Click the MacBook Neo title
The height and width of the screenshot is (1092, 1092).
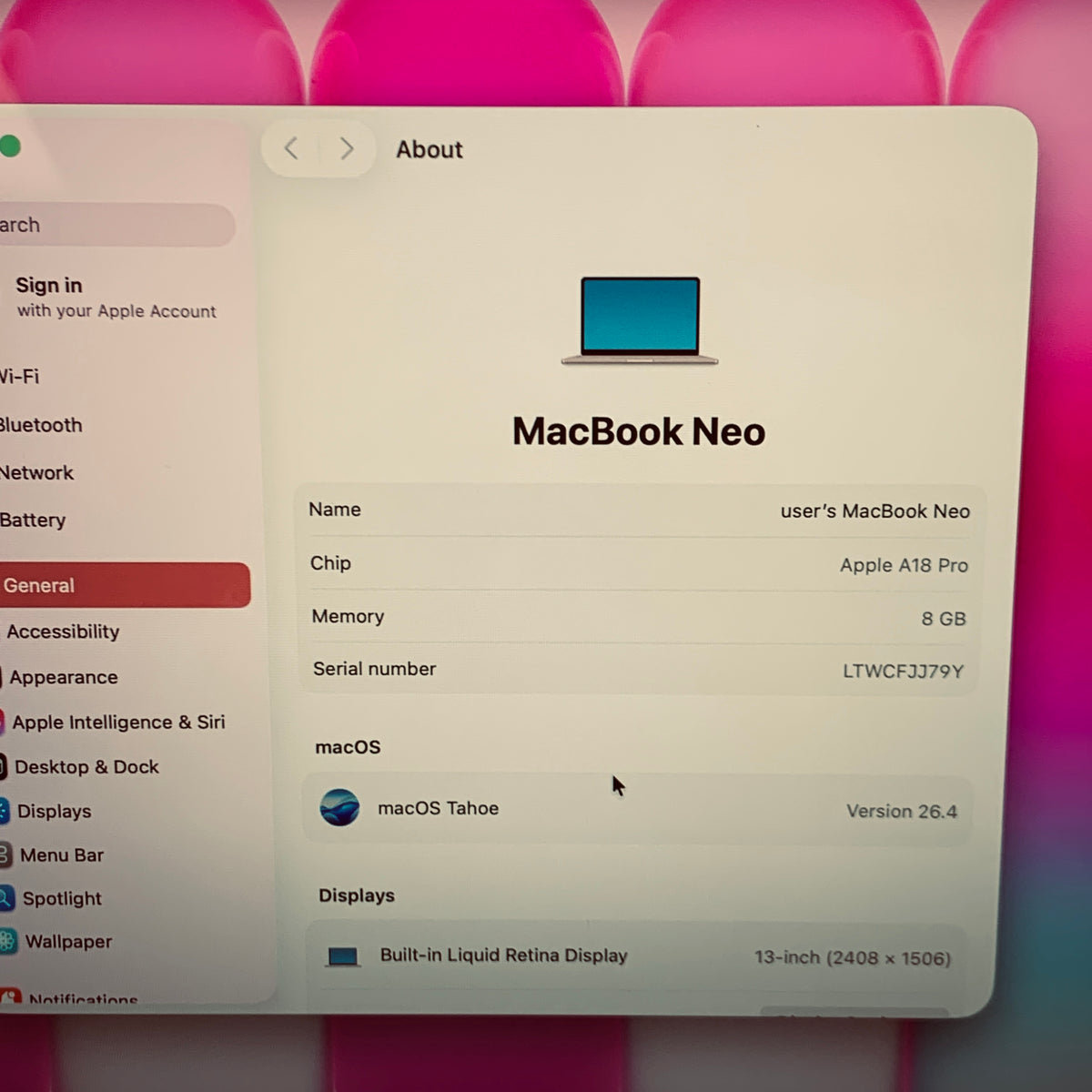coord(639,431)
